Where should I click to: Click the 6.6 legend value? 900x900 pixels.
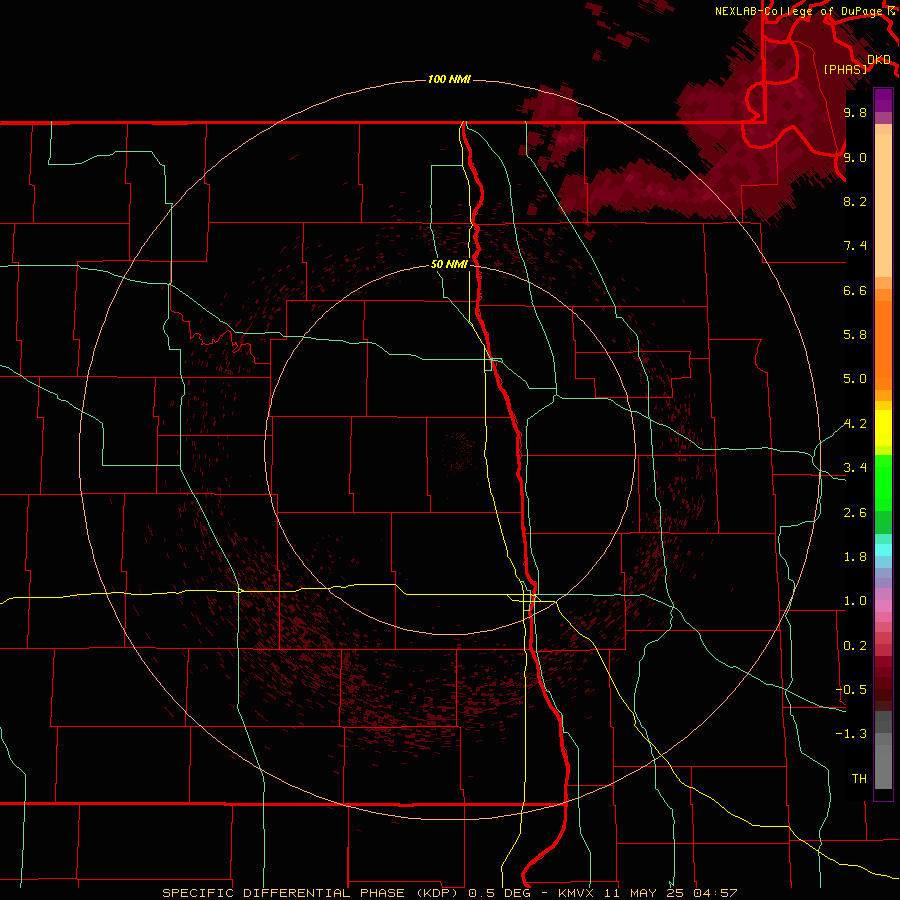[x=855, y=290]
